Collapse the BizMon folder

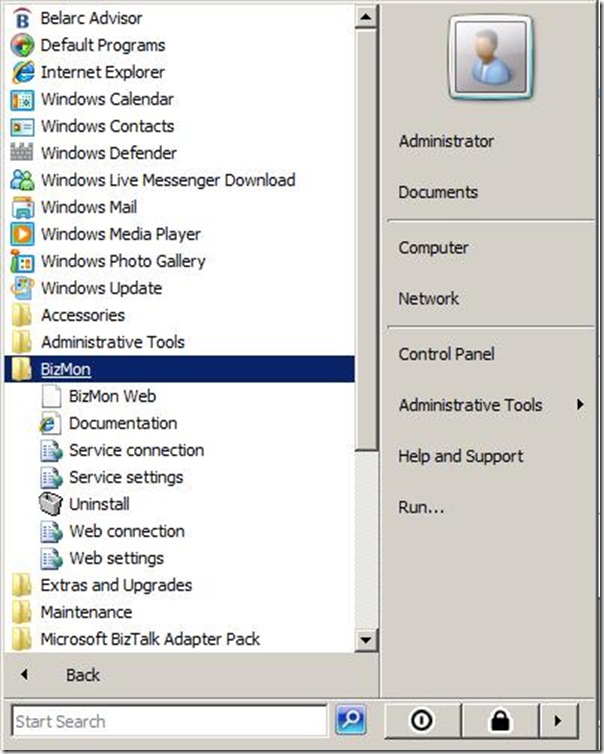pyautogui.click(x=179, y=369)
